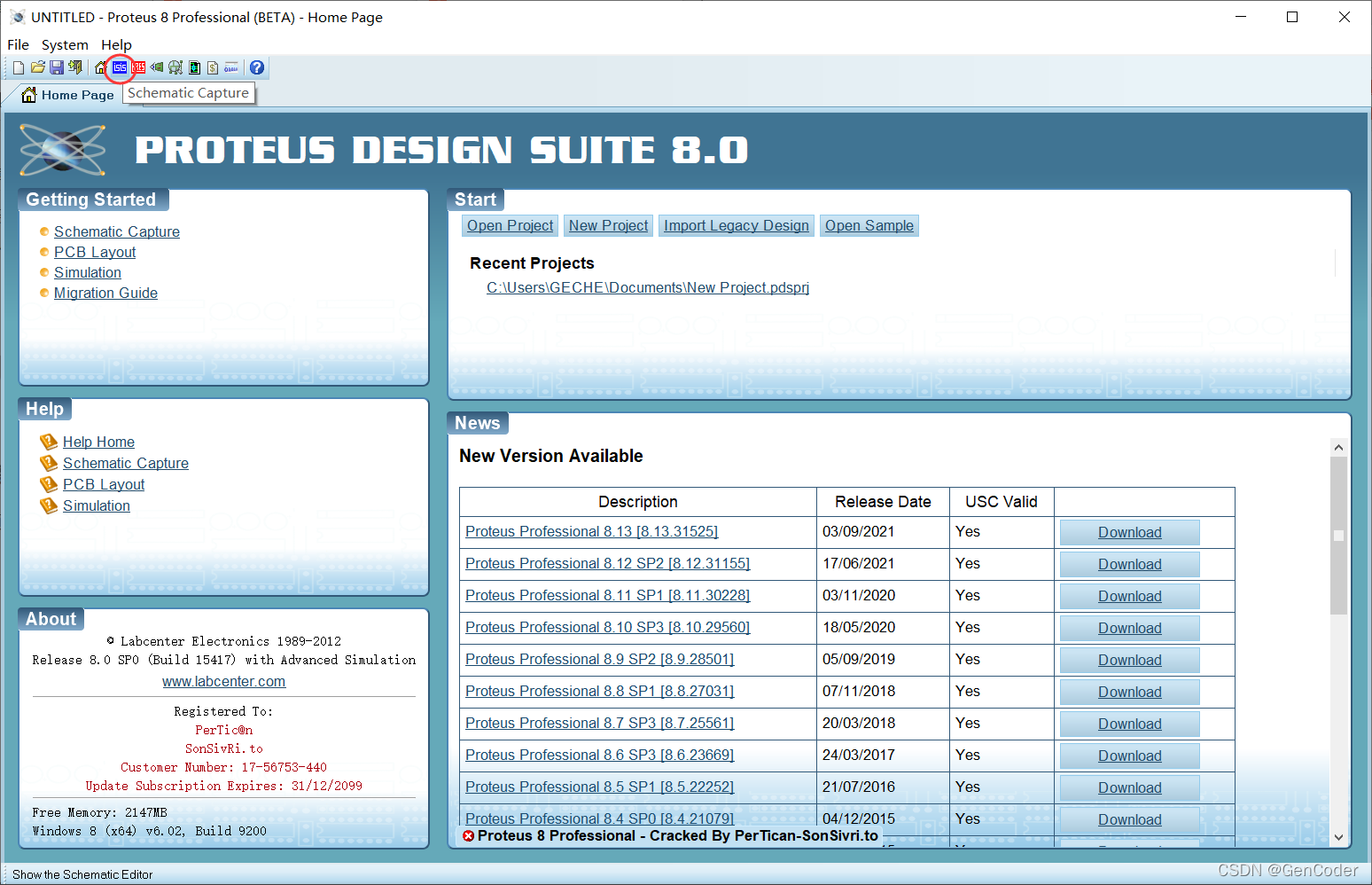Click the New Project toolbar icon
Image resolution: width=1372 pixels, height=885 pixels.
pyautogui.click(x=19, y=67)
